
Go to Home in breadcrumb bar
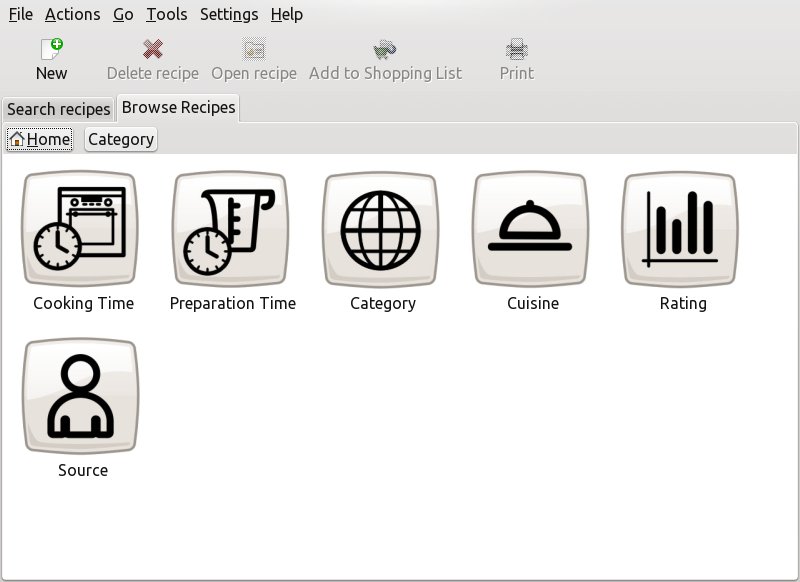point(39,139)
